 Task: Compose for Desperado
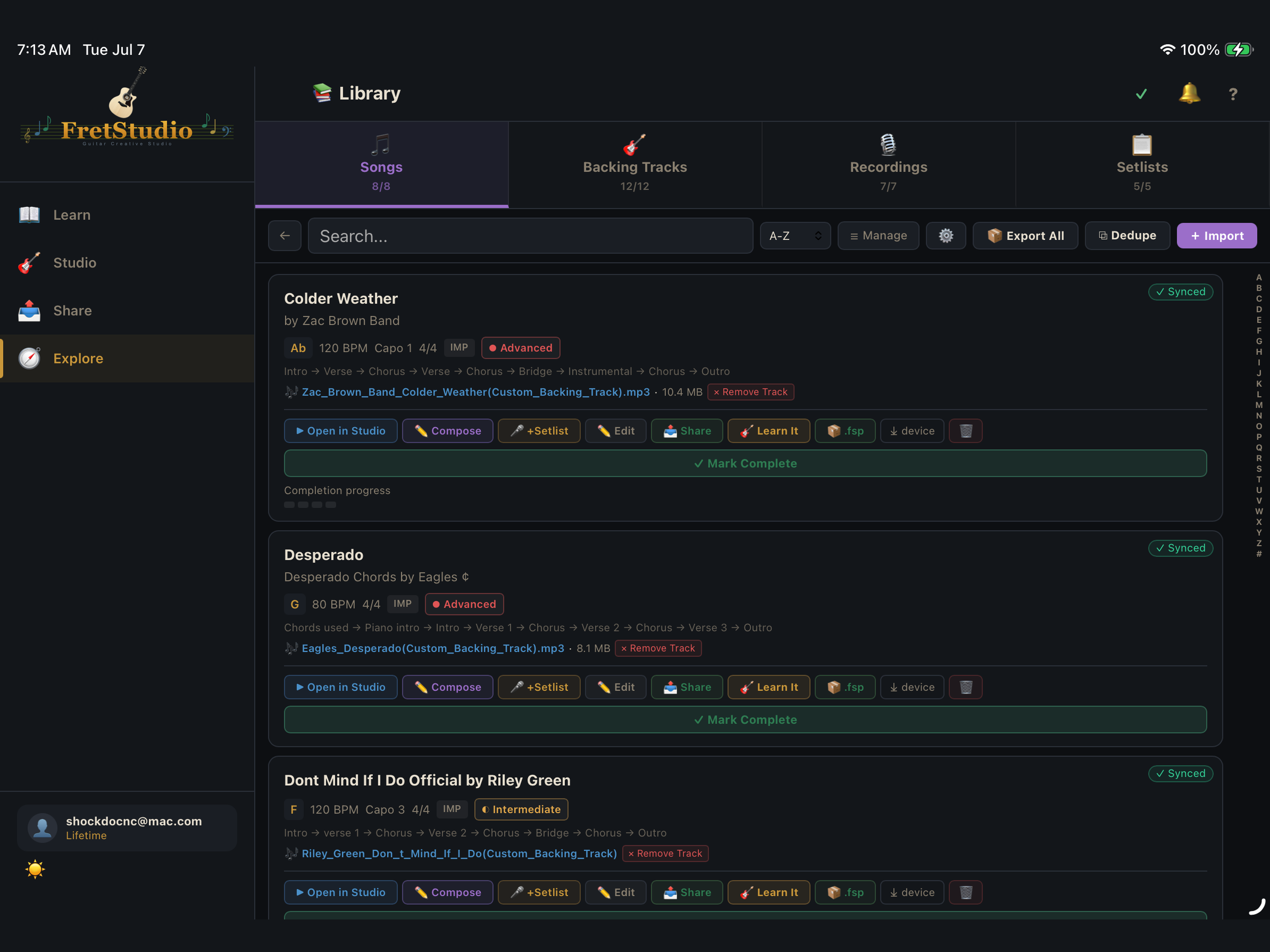pyautogui.click(x=447, y=687)
